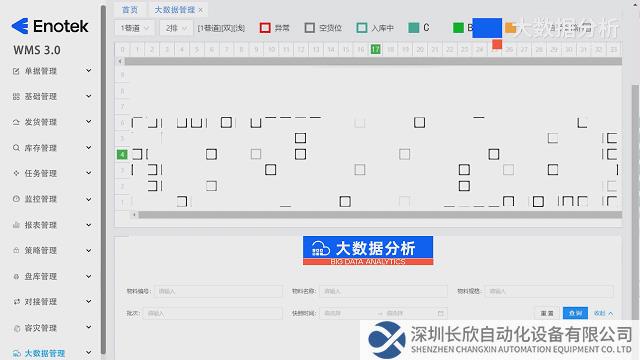This screenshot has height=360, width=640.
Task: Click the 库存管理 magnifier icon
Action: 16,148
